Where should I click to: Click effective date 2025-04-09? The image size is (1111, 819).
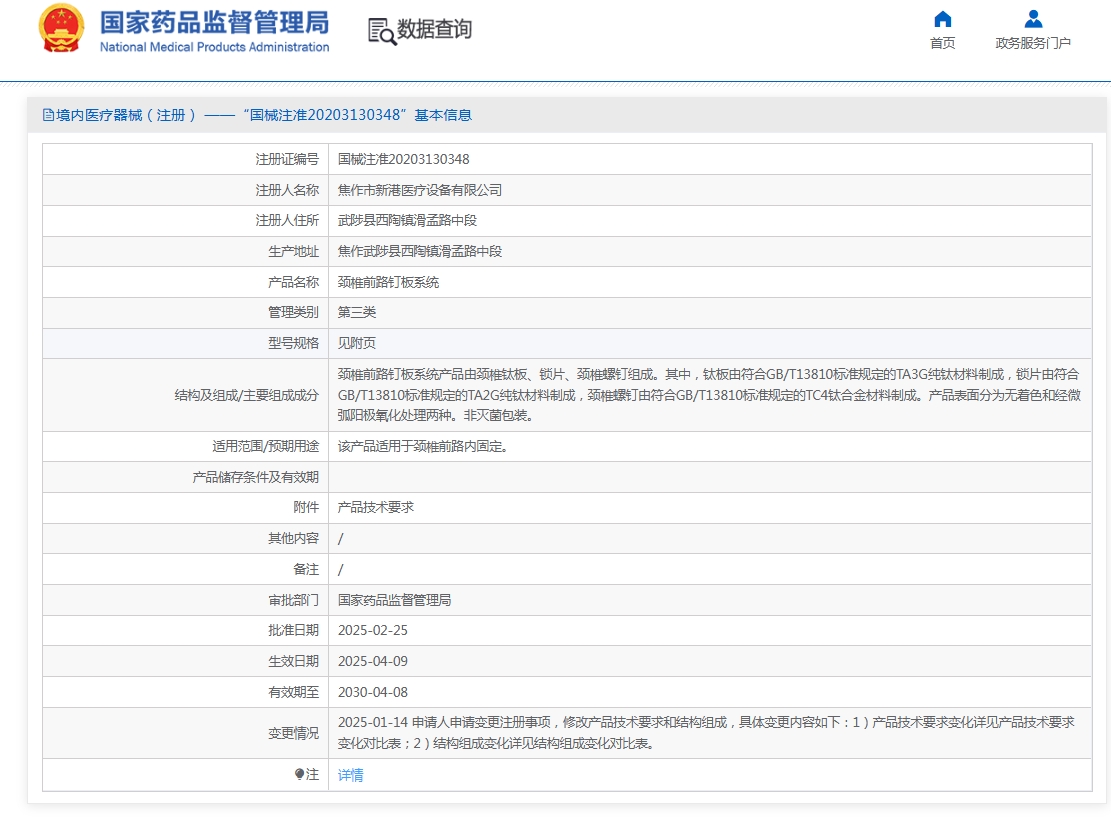(373, 661)
